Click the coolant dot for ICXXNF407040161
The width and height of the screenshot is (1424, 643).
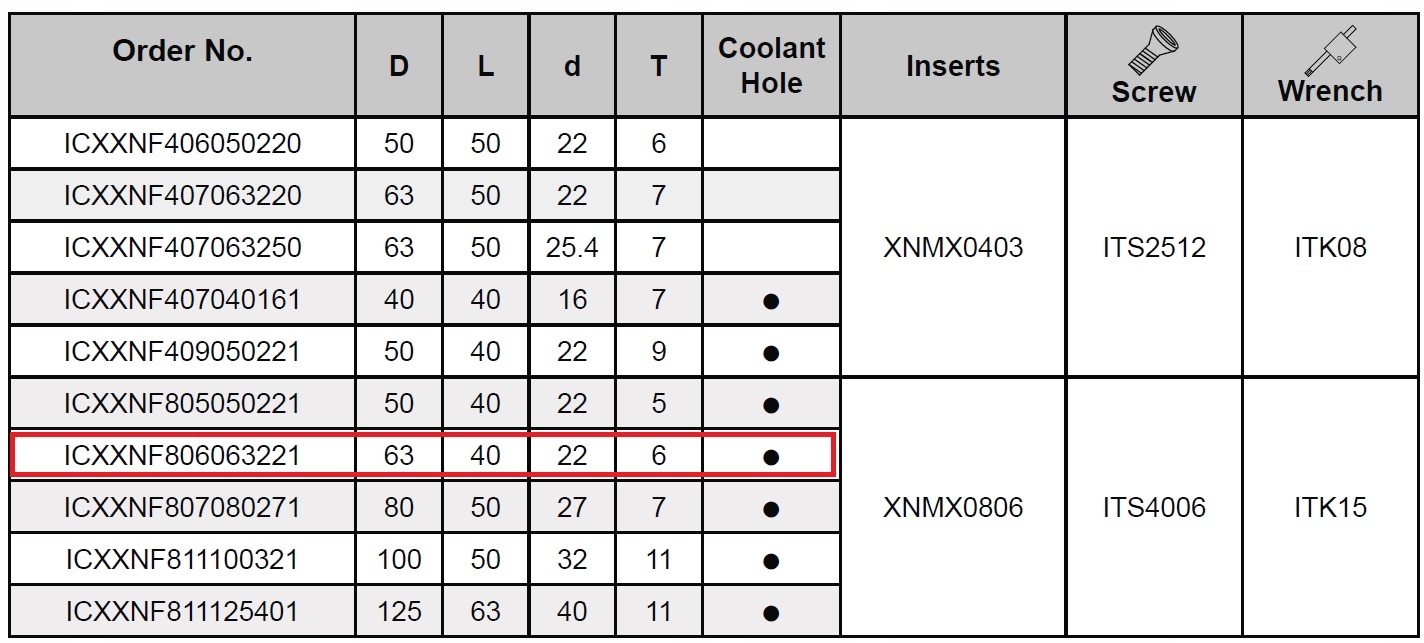point(770,300)
